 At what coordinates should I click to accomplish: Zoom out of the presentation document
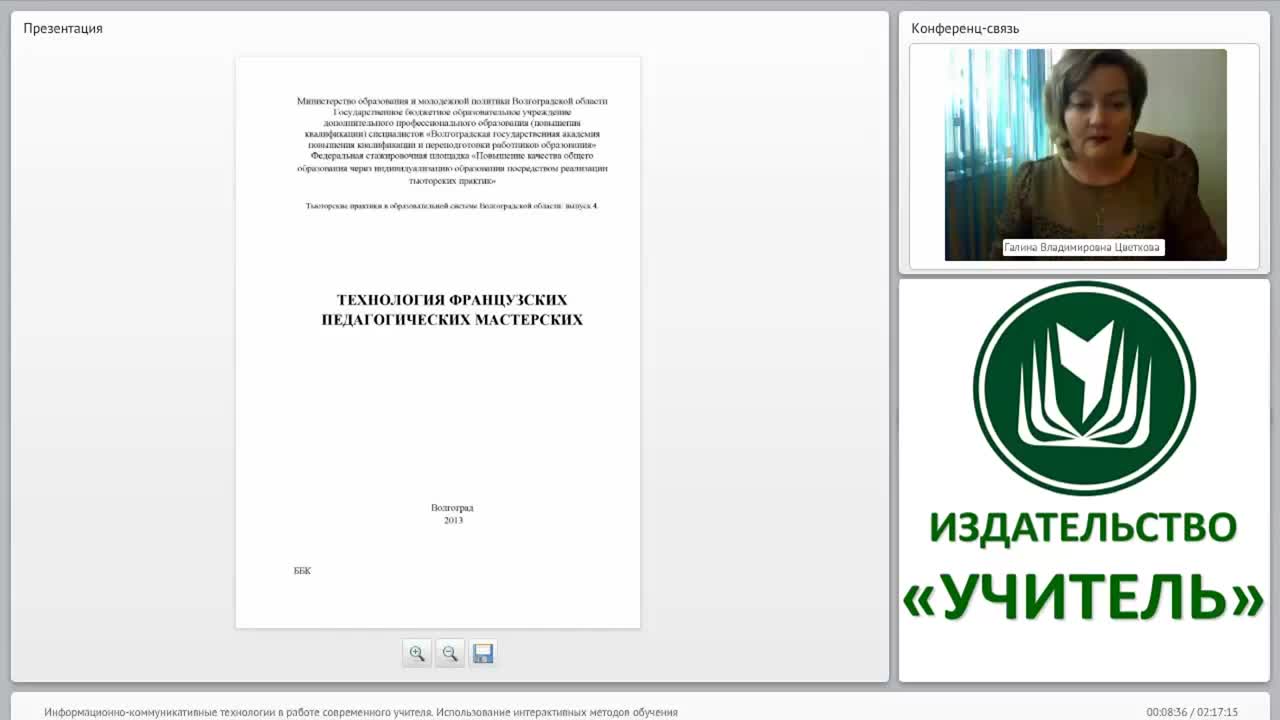pos(450,653)
